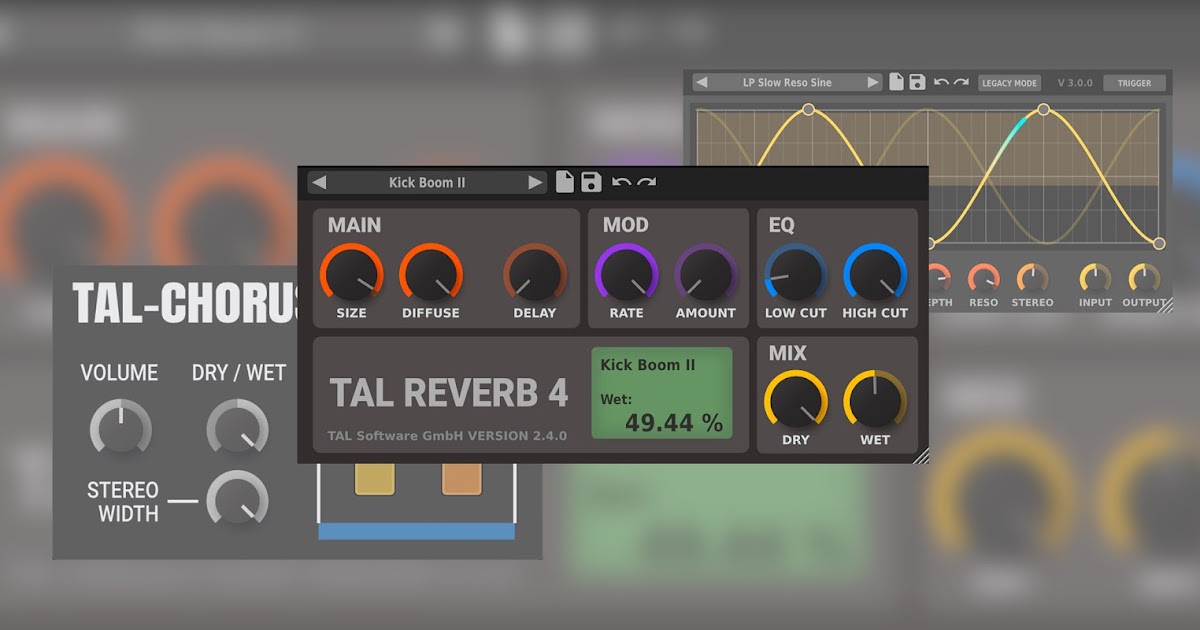
Task: Click the STEREO WIDTH knob on TAL-Chorus
Action: (x=237, y=498)
